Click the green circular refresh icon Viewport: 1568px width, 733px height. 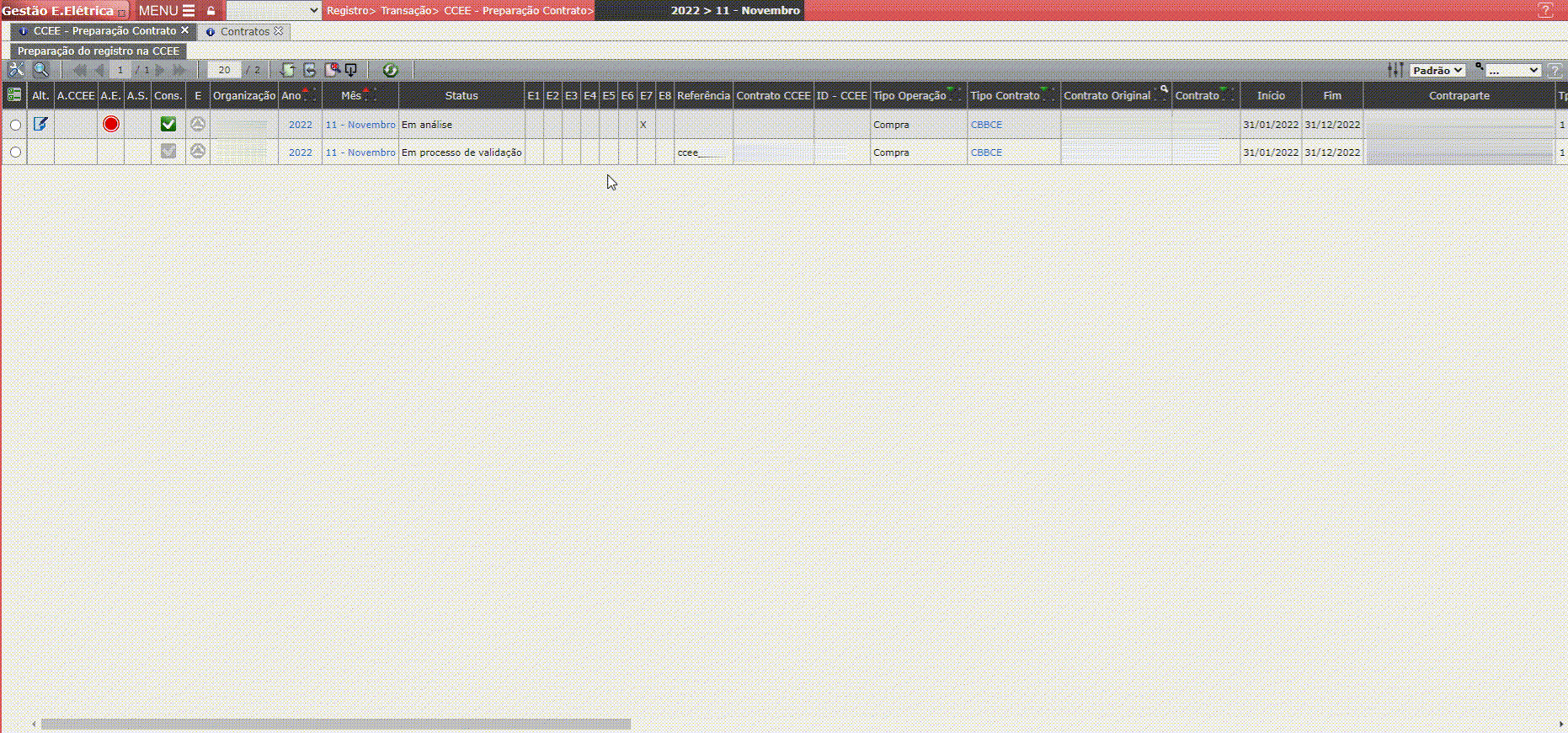[390, 70]
